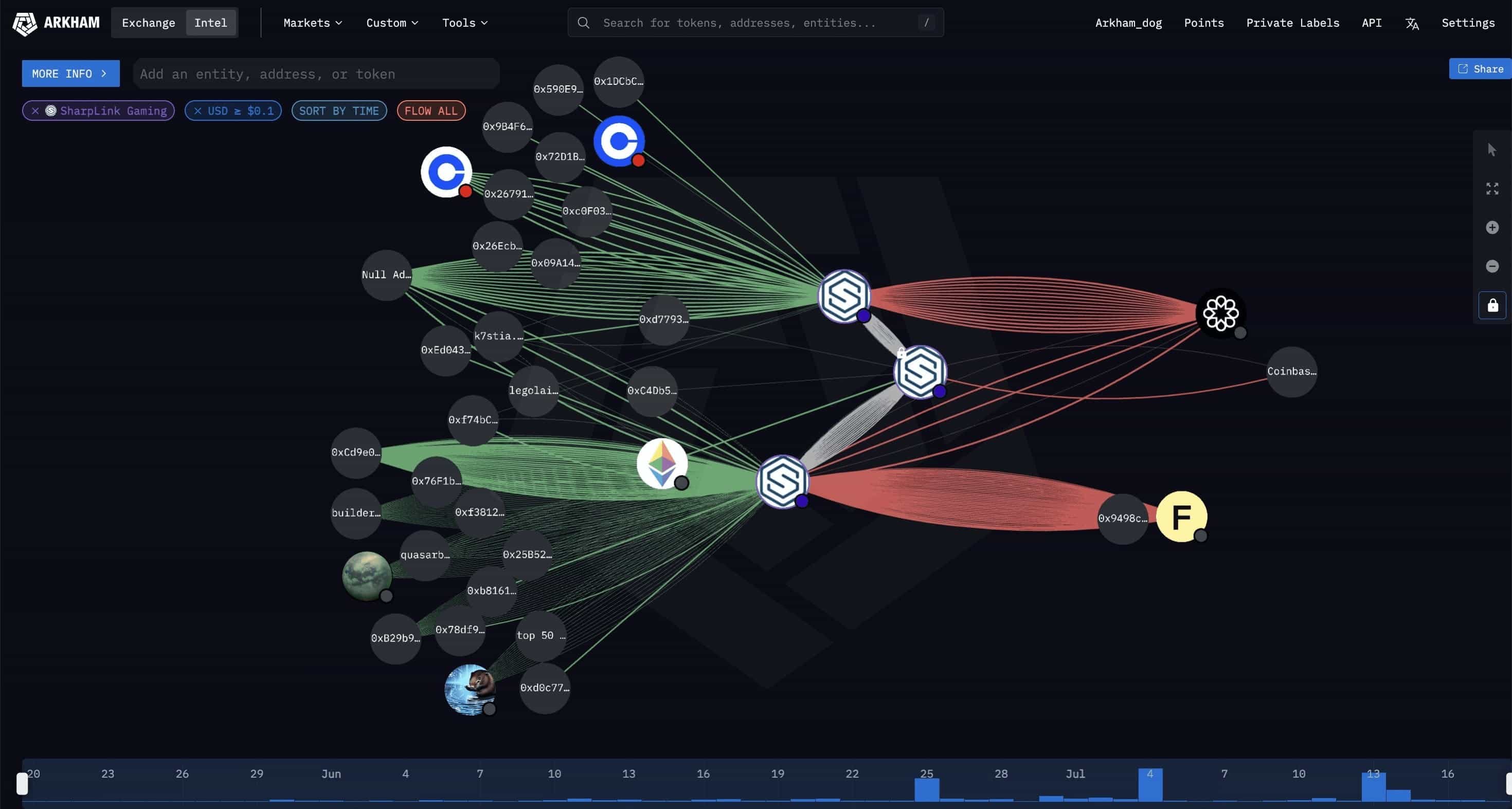The width and height of the screenshot is (1512, 809).
Task: Open the MORE INFO panel button
Action: coord(70,74)
